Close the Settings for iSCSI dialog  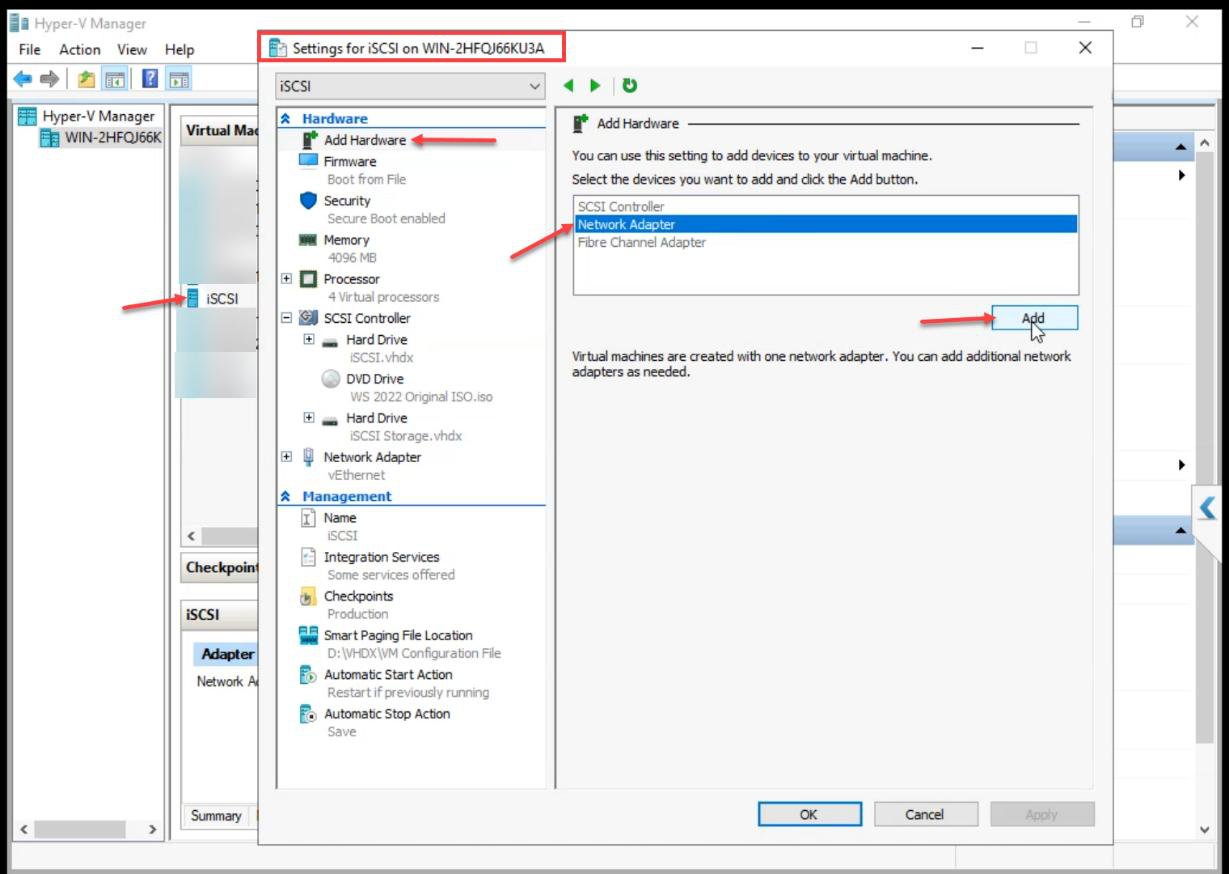click(x=1085, y=47)
